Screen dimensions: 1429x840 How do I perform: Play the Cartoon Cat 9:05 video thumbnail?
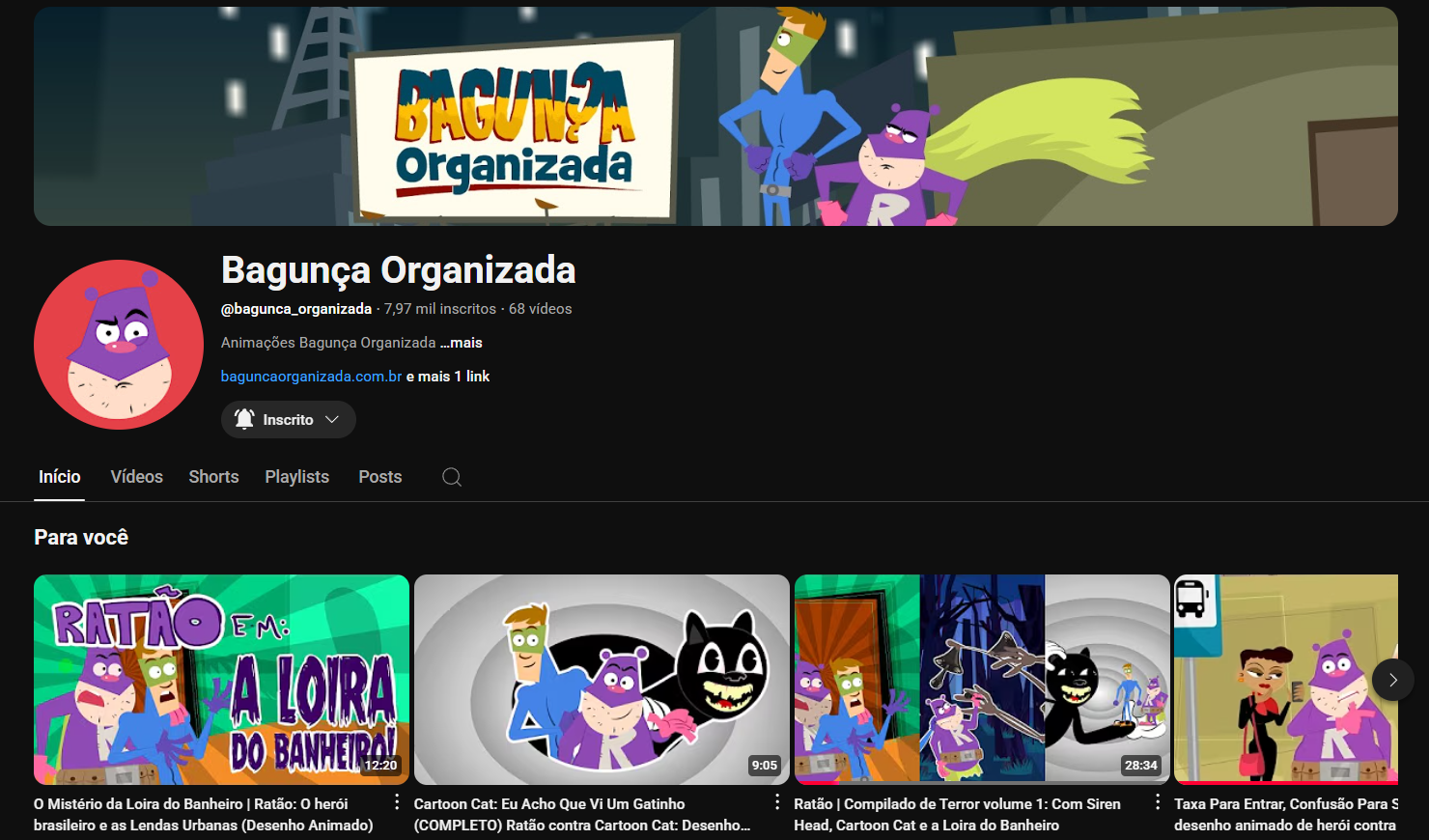pos(602,679)
